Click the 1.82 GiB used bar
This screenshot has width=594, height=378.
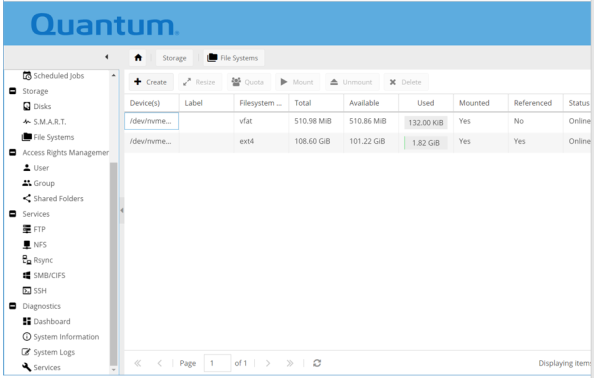pyautogui.click(x=426, y=143)
